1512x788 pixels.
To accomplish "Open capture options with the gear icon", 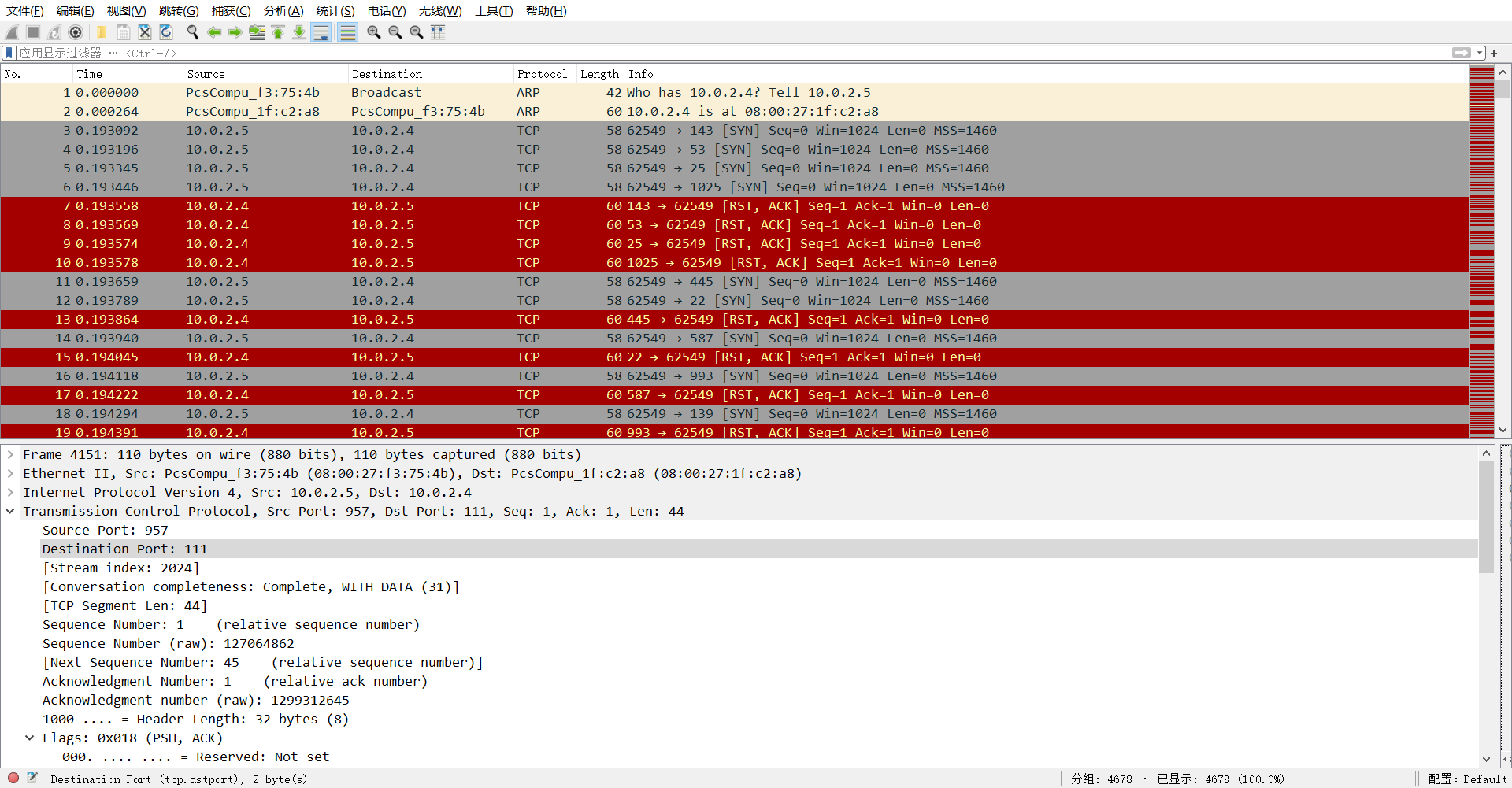I will [76, 32].
